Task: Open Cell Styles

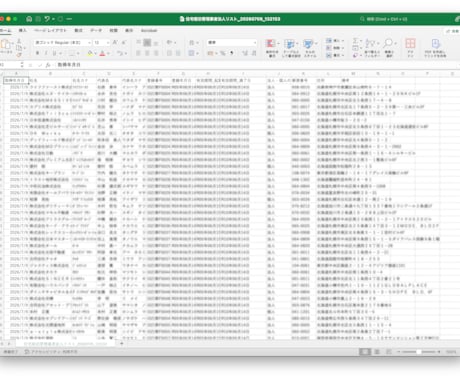Action: [310, 48]
